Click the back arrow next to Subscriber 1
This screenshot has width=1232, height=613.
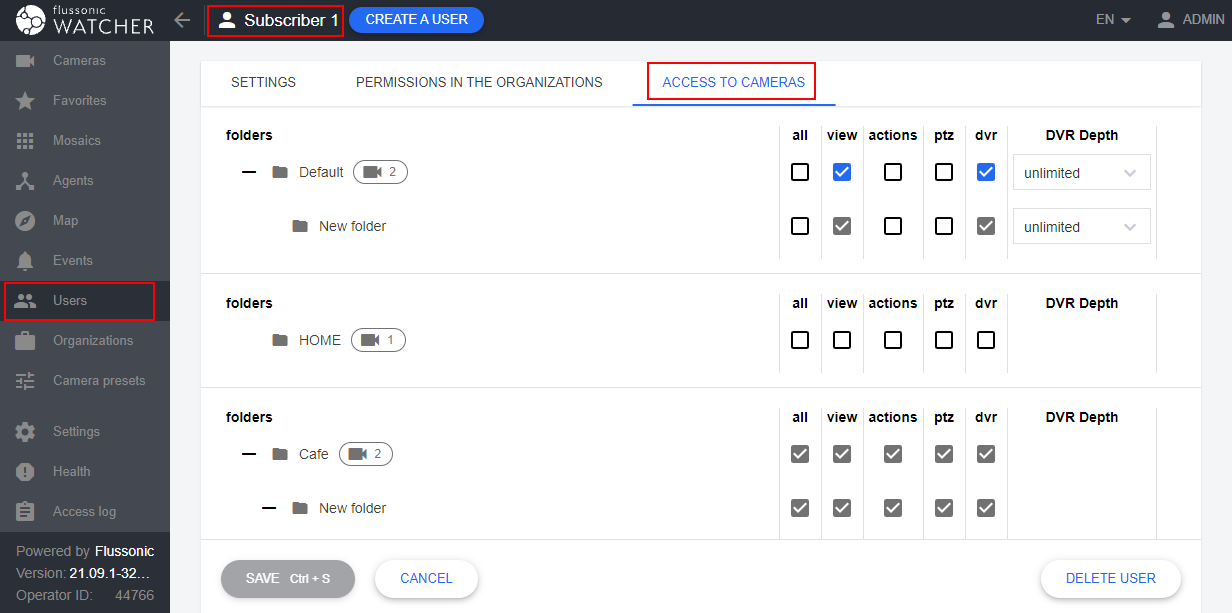(x=182, y=19)
